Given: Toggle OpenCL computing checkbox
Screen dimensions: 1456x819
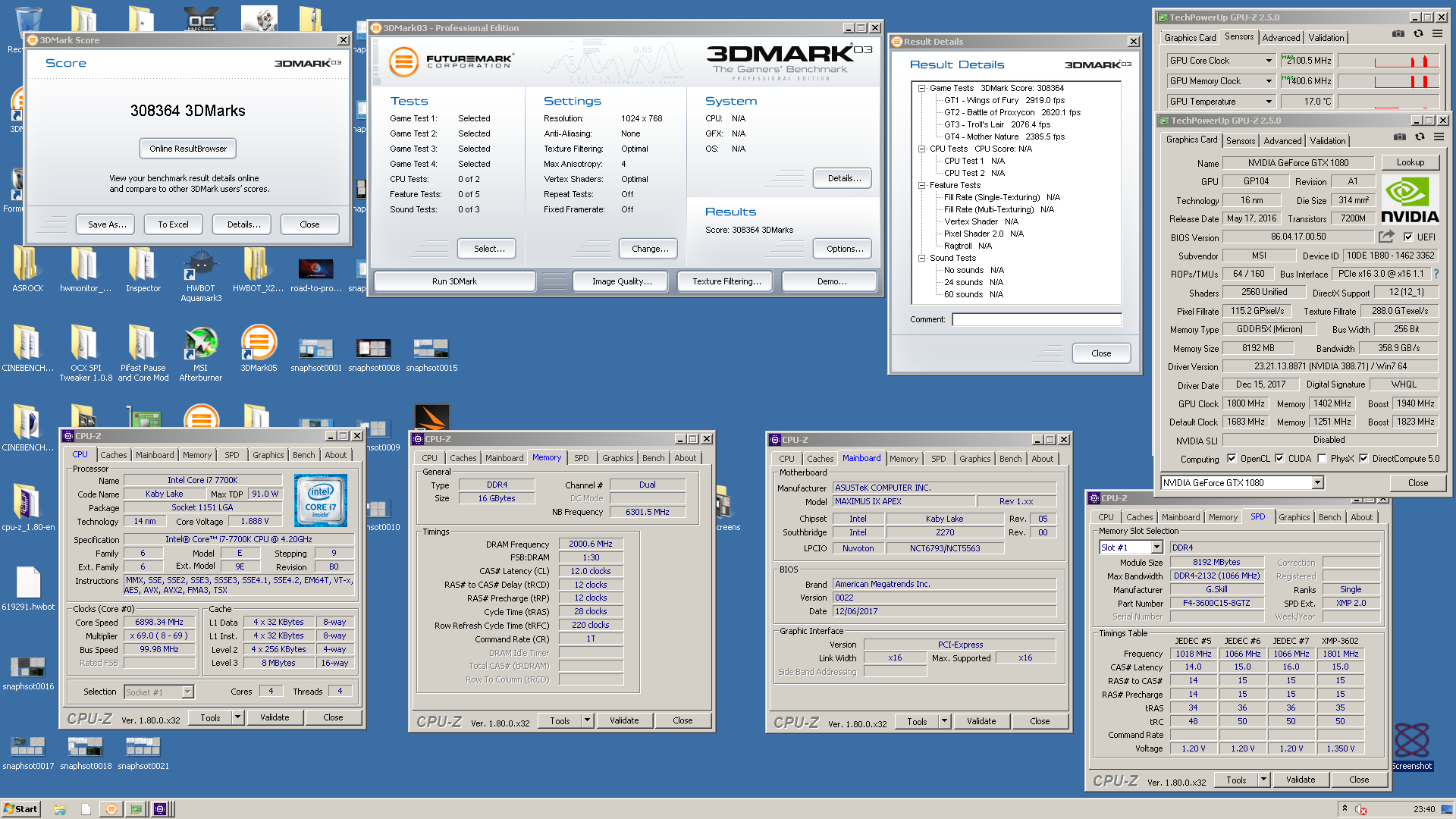Looking at the screenshot, I should 1232,458.
